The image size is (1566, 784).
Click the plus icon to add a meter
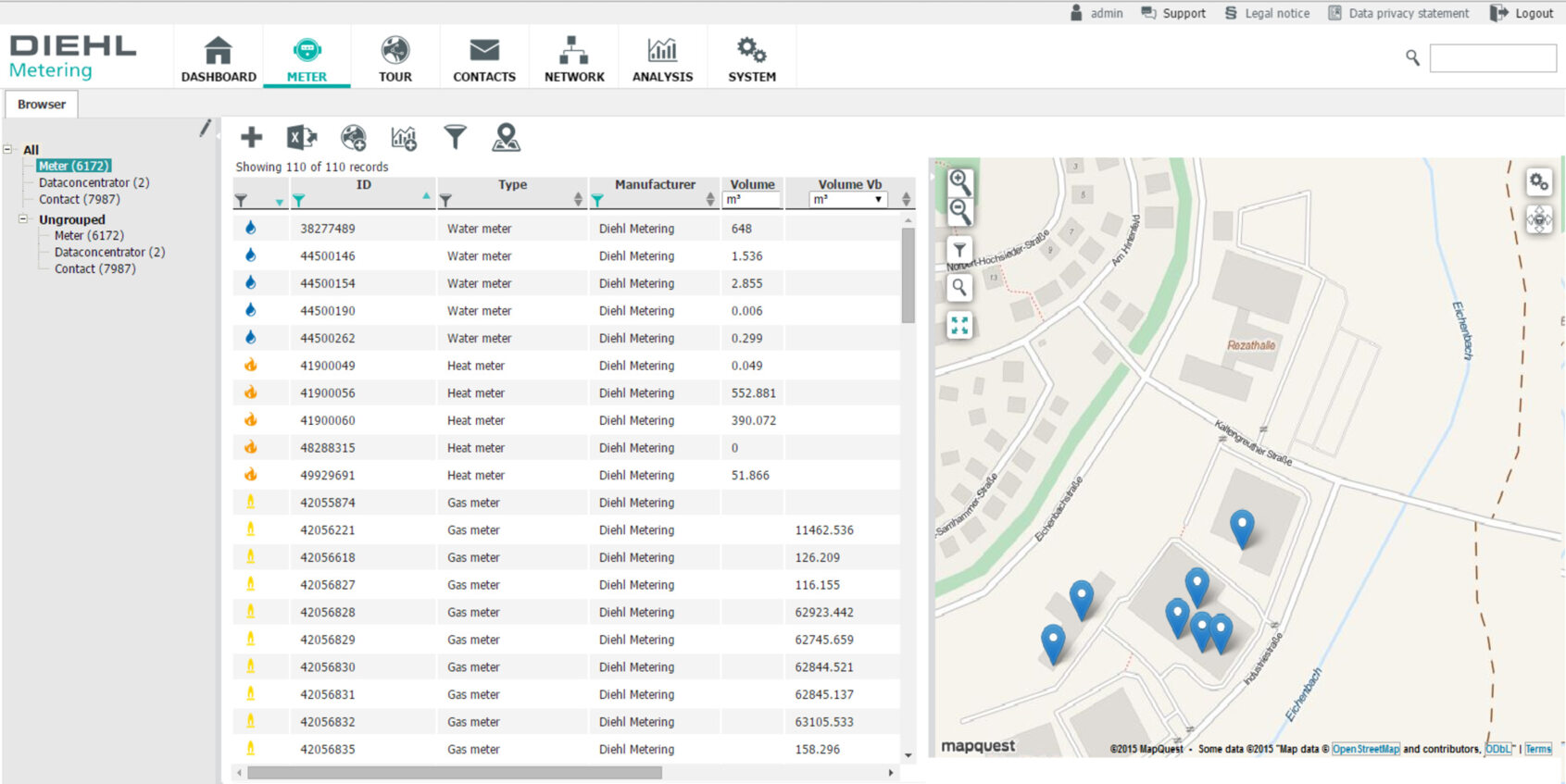[251, 138]
